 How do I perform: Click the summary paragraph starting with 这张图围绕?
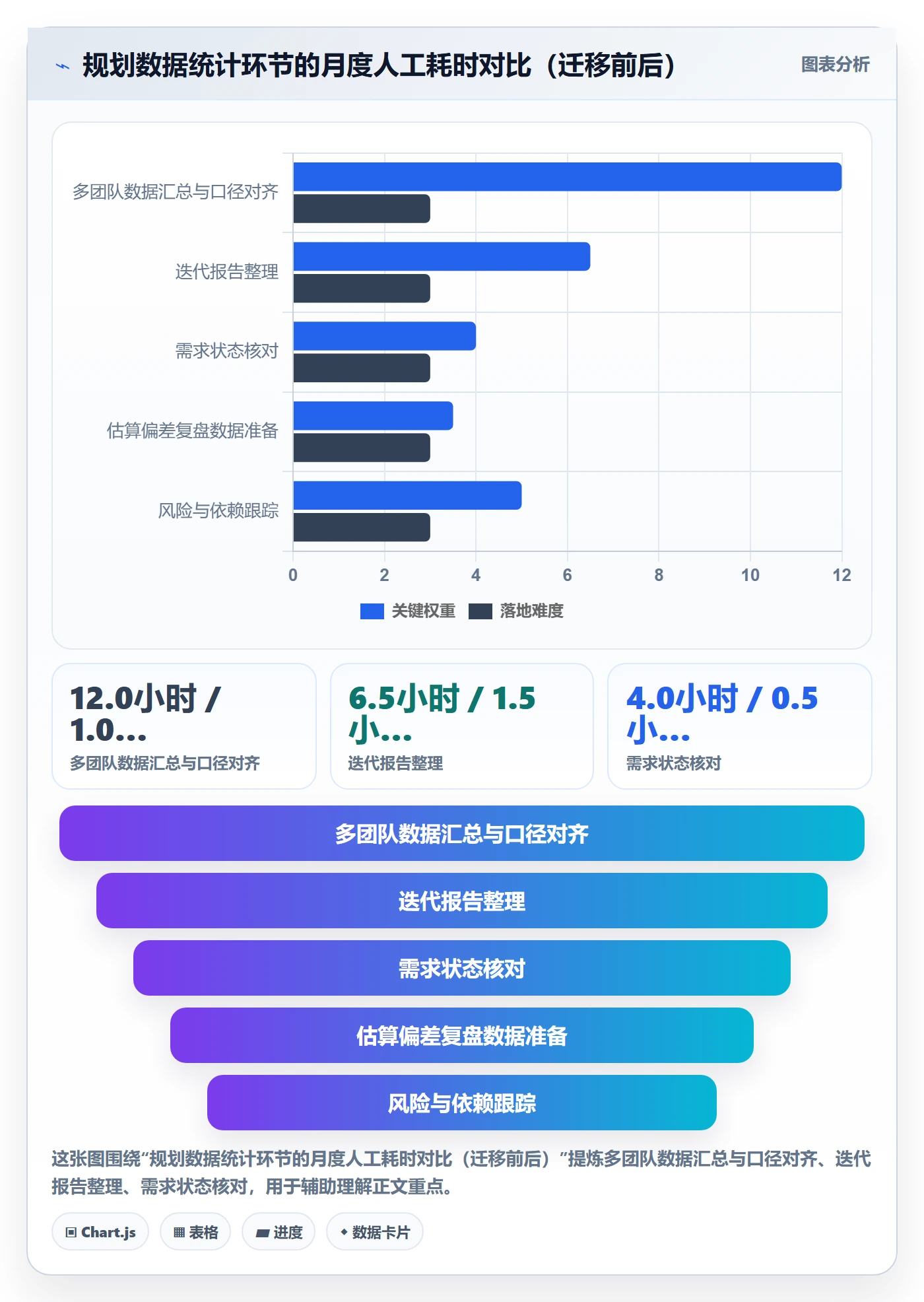(461, 1173)
